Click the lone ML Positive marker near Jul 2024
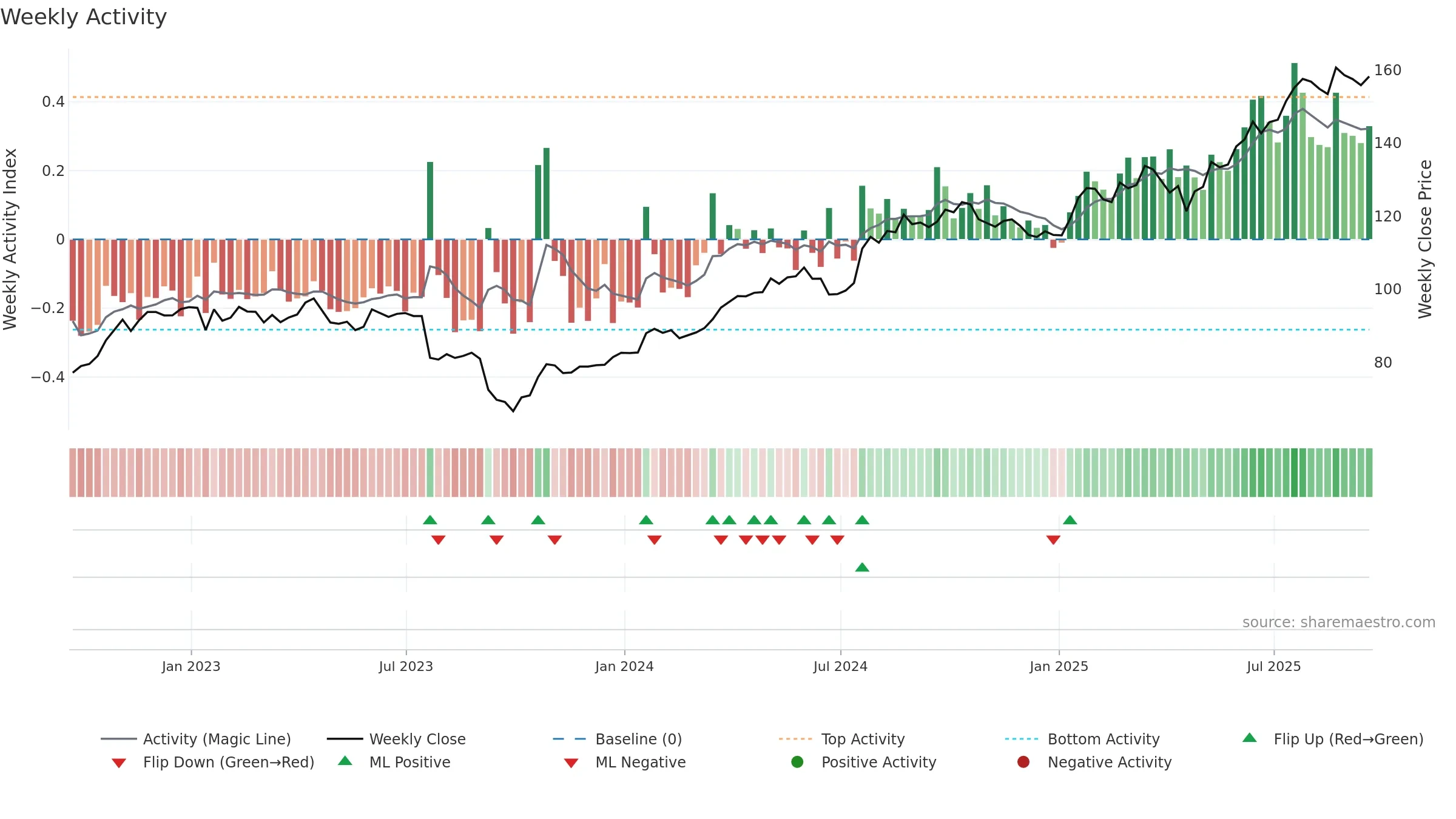 pyautogui.click(x=862, y=567)
